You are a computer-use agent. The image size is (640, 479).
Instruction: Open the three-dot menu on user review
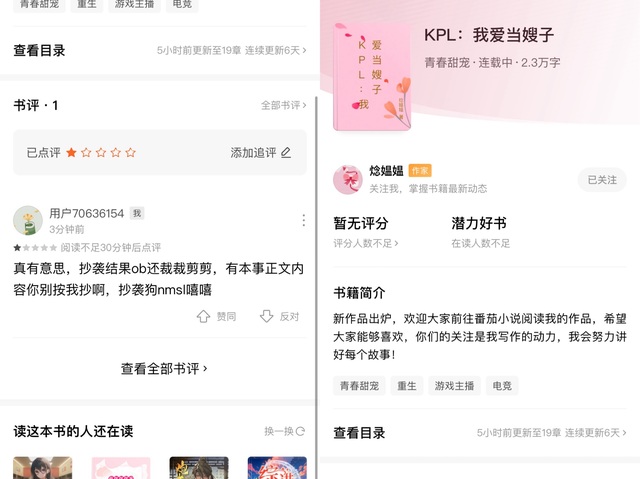point(303,220)
